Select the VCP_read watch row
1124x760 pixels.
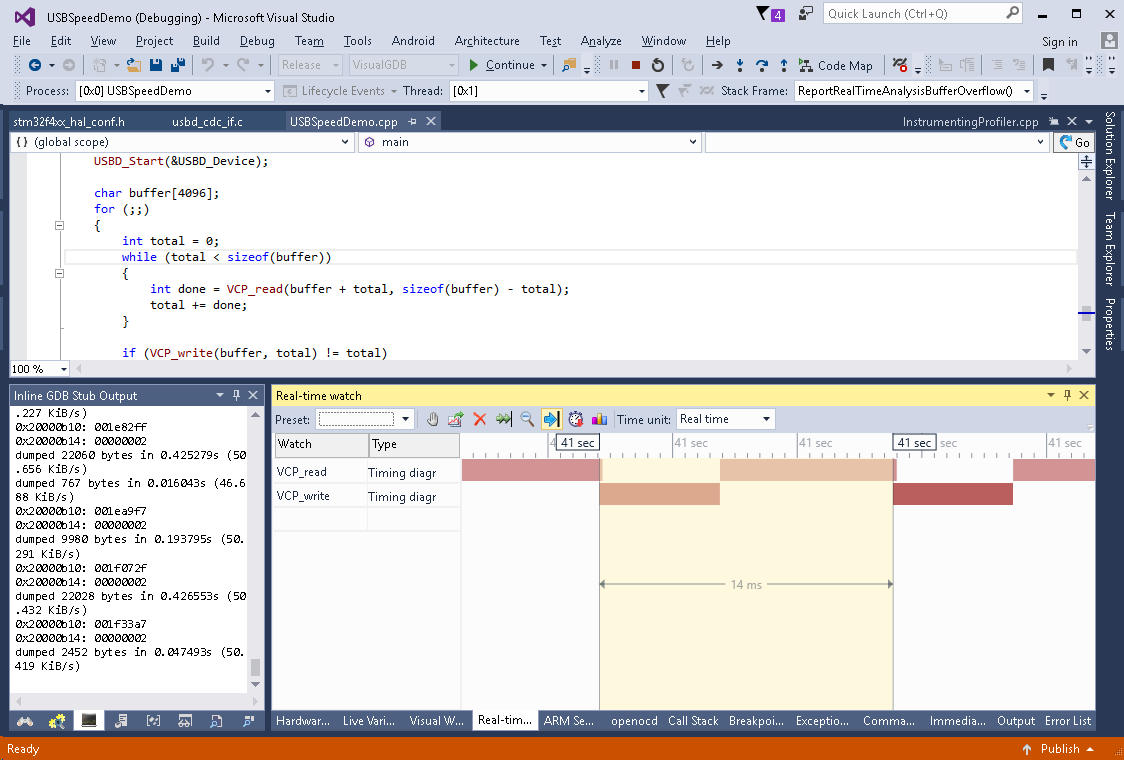click(366, 472)
